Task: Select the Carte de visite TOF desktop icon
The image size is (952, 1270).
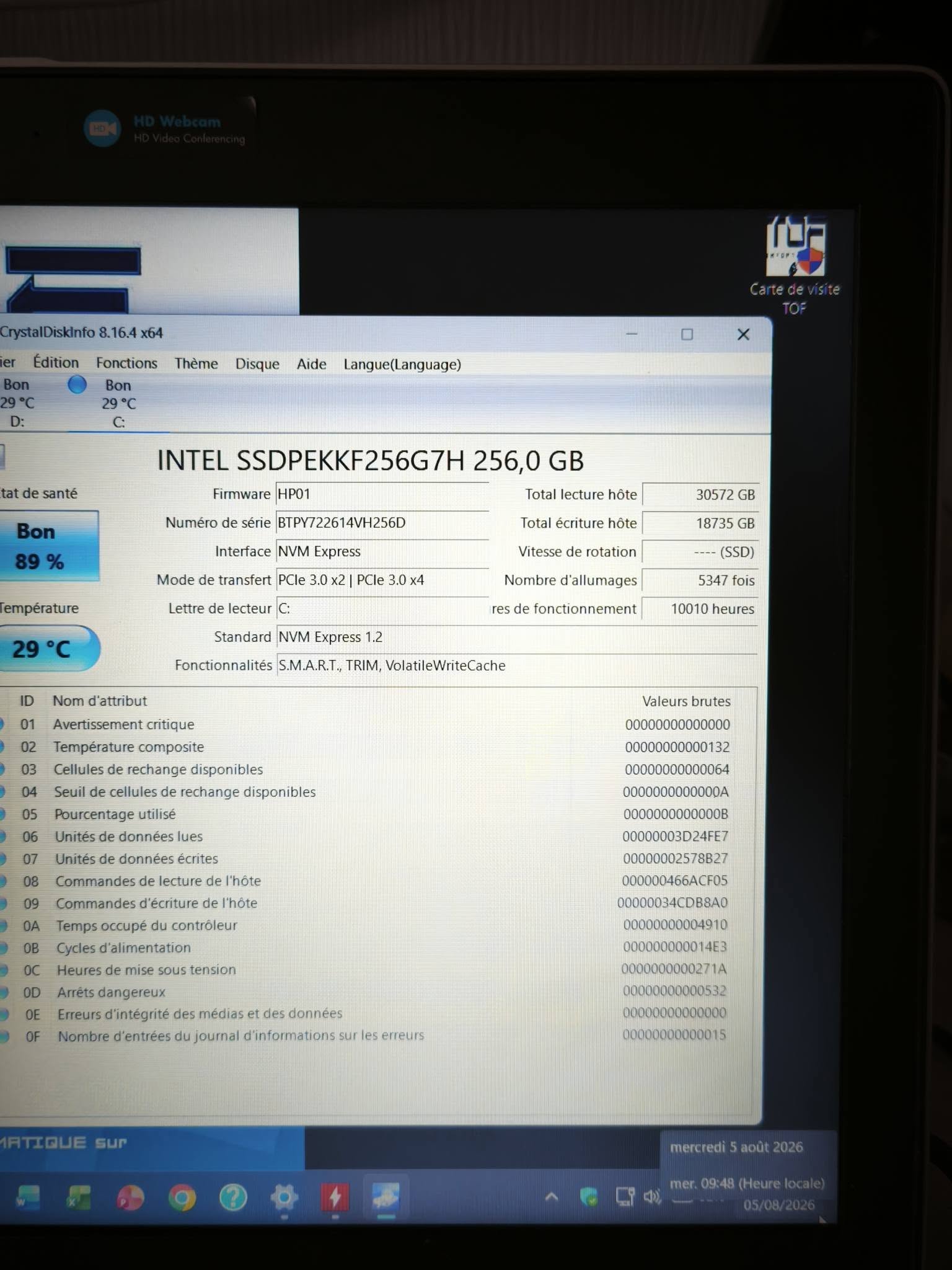Action: (x=795, y=265)
